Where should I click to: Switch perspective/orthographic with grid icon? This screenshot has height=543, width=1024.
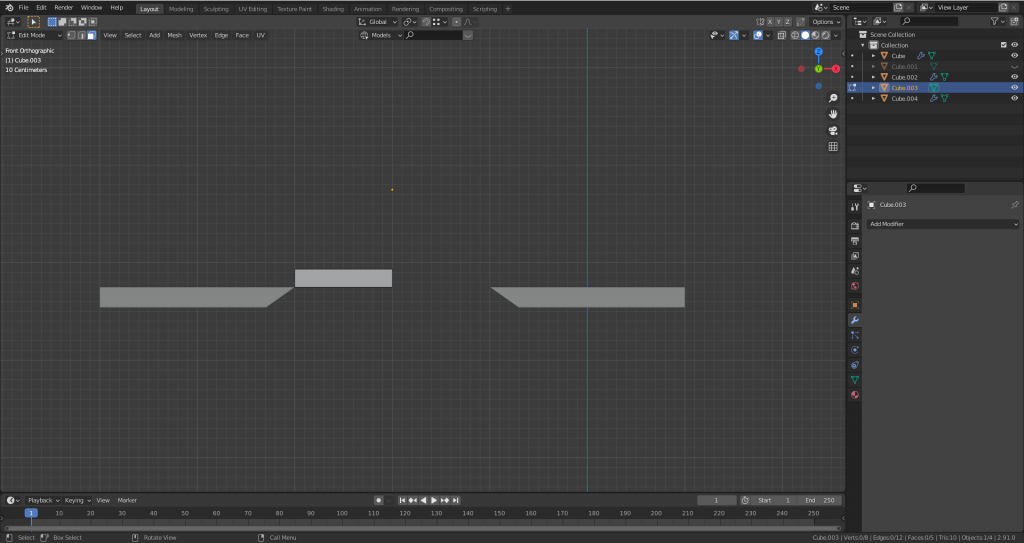[833, 147]
